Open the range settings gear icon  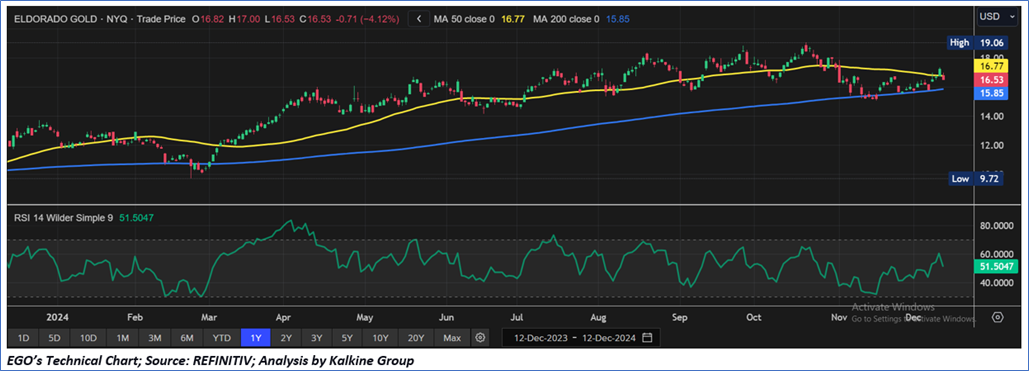480,338
